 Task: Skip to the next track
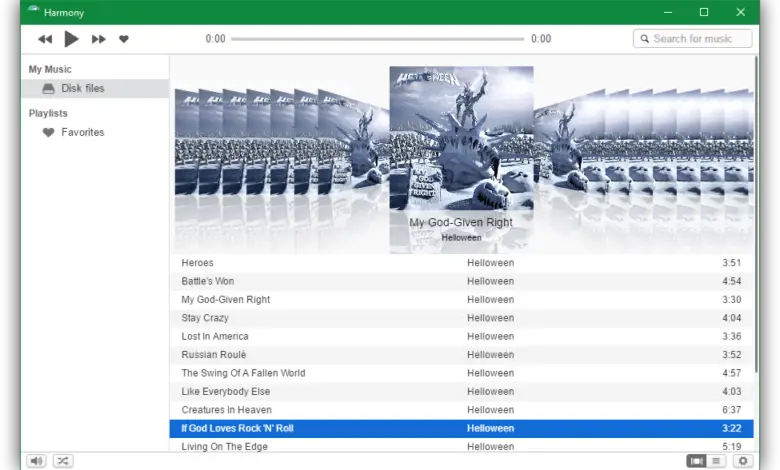point(98,39)
